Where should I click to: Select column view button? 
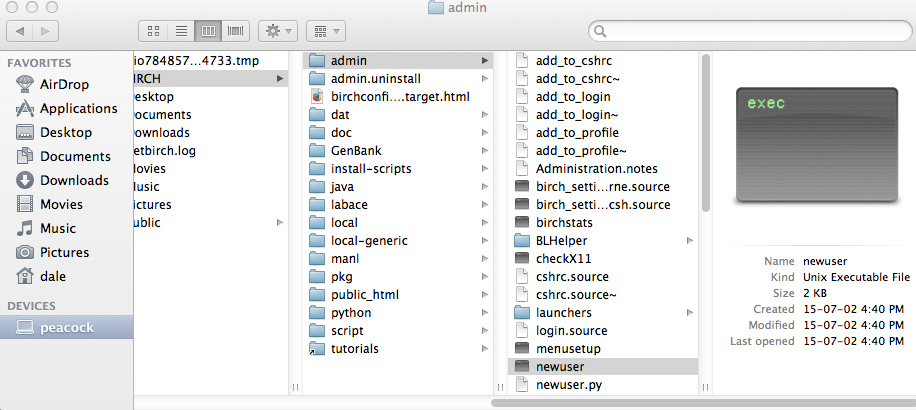(x=208, y=31)
